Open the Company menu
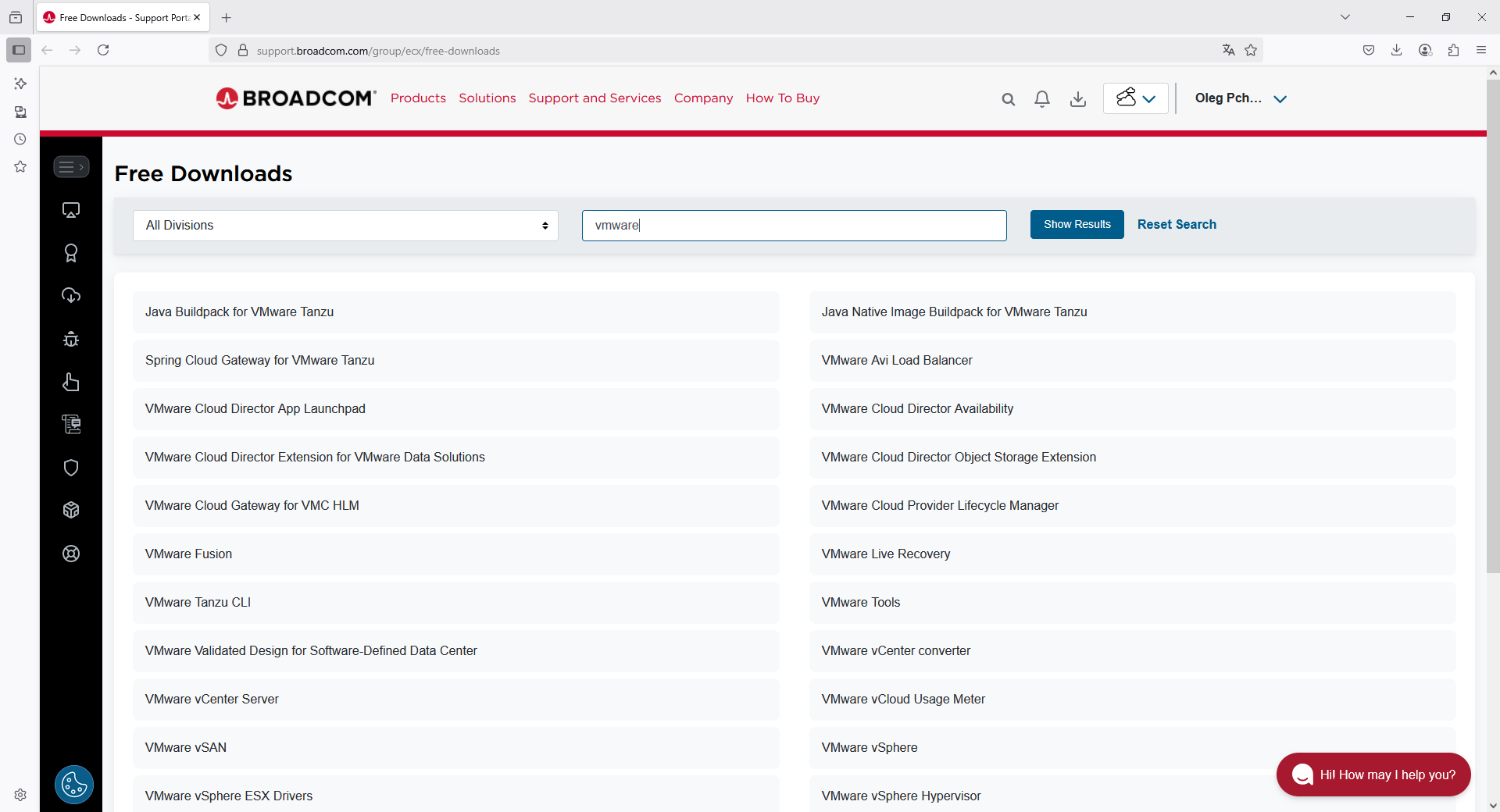 703,98
